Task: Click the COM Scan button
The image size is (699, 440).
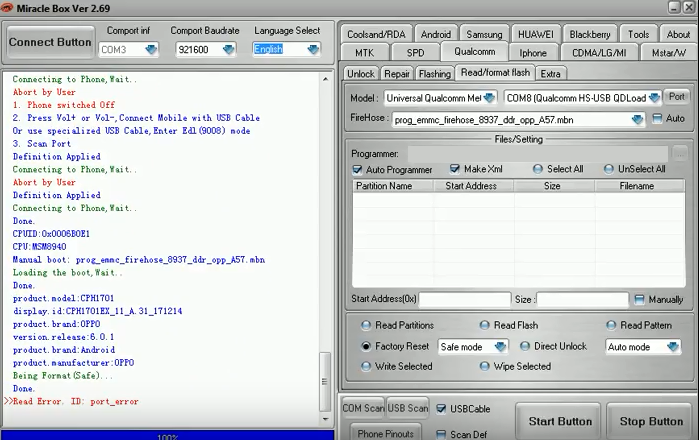Action: [362, 408]
